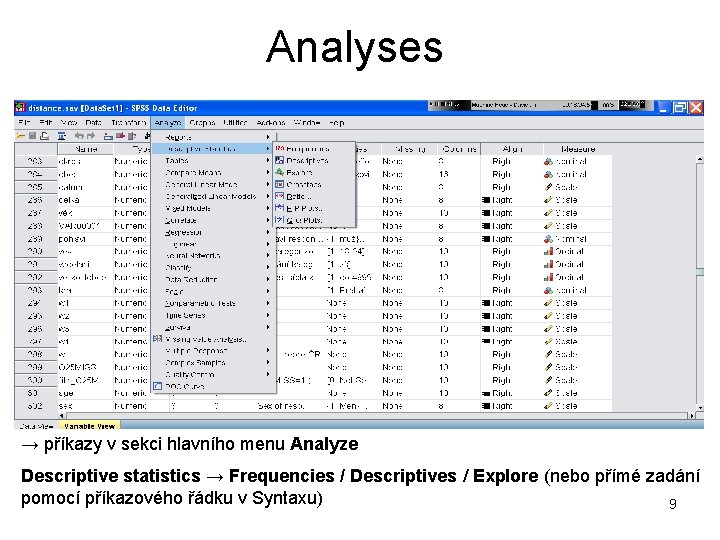
Task: Click the P-P Plots icon in the submenu
Action: [280, 208]
